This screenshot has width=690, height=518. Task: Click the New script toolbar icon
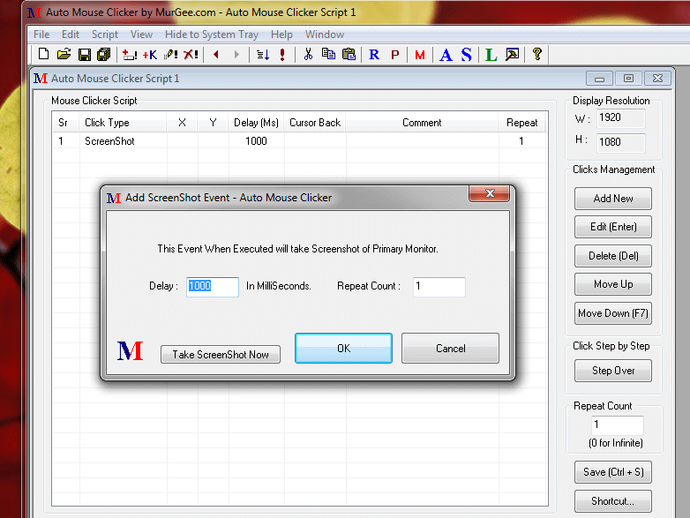[43, 55]
